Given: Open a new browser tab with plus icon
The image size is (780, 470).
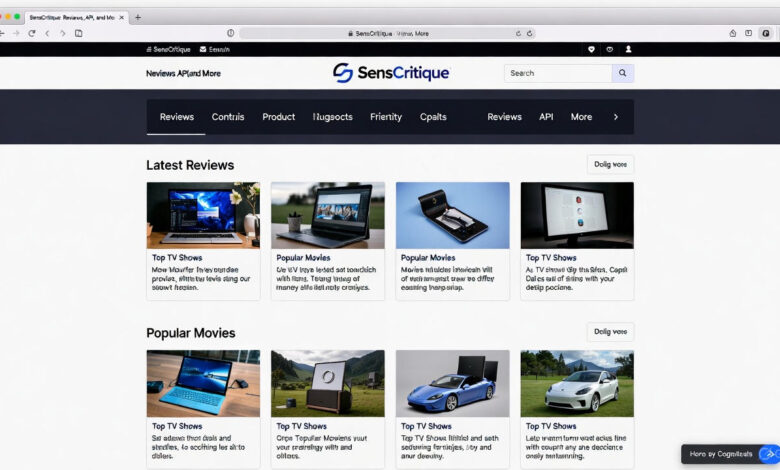Looking at the screenshot, I should (138, 17).
